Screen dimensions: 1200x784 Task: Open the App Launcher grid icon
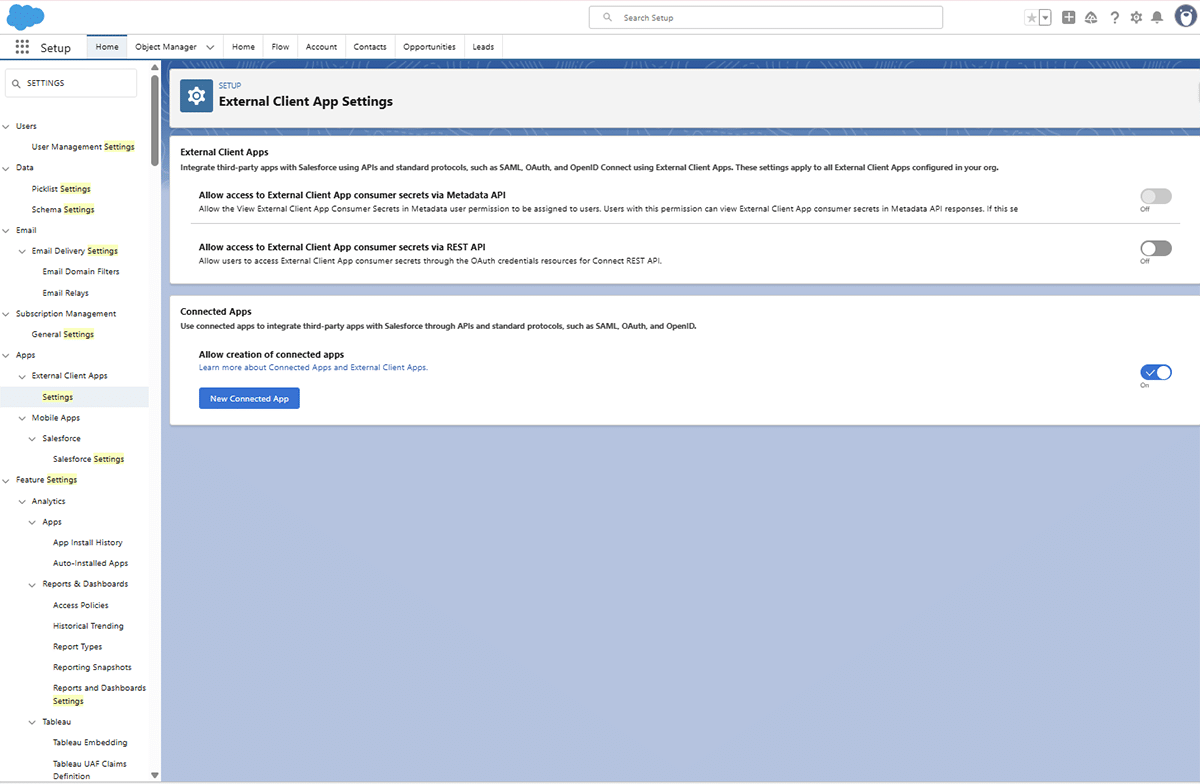[x=22, y=47]
